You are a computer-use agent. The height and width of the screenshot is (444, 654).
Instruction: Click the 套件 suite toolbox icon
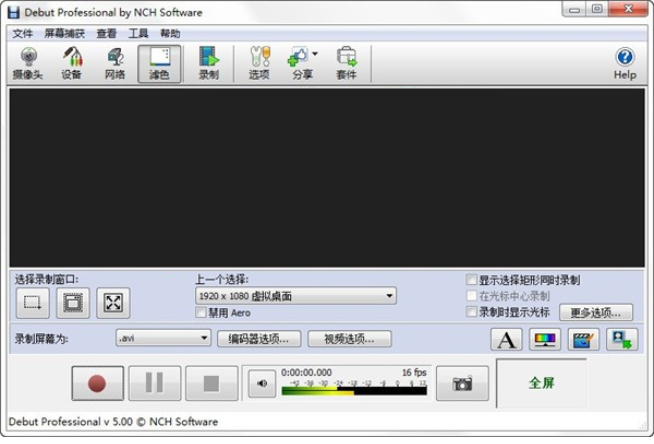(x=346, y=62)
